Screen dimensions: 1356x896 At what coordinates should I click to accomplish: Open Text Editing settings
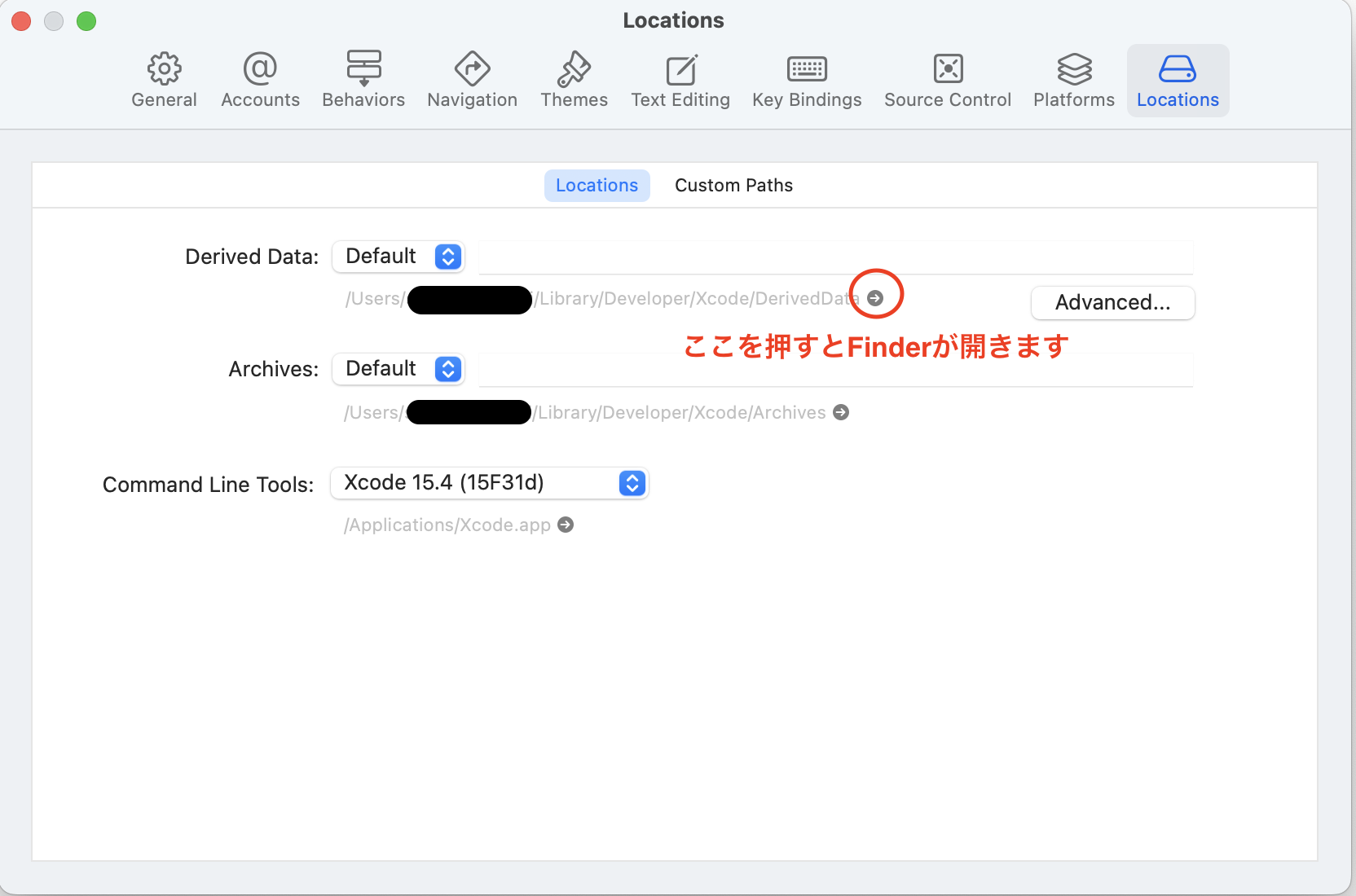680,79
